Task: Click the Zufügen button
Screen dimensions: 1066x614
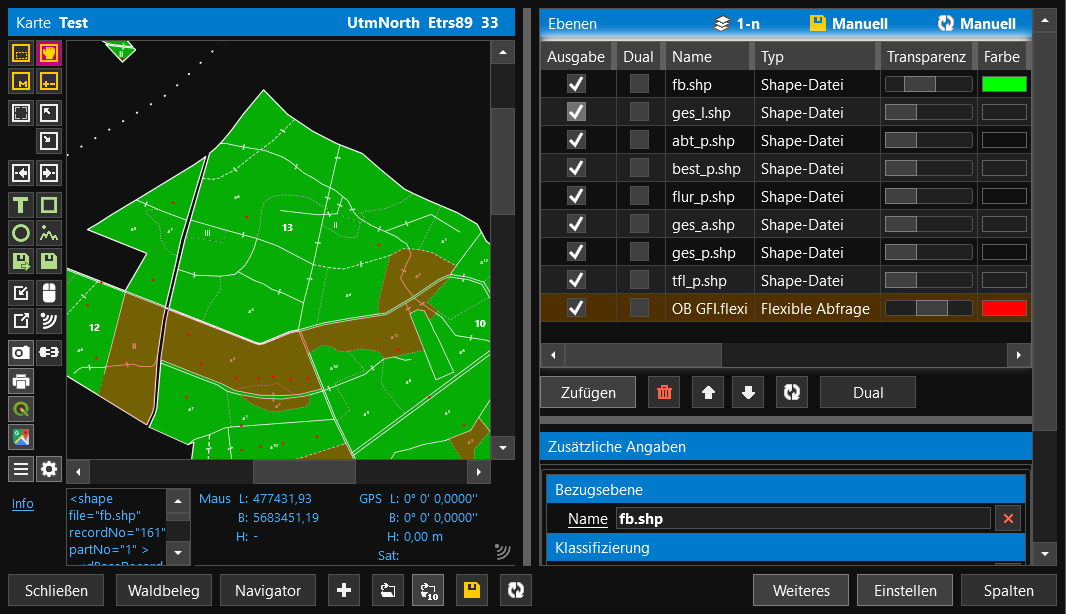Action: (589, 393)
